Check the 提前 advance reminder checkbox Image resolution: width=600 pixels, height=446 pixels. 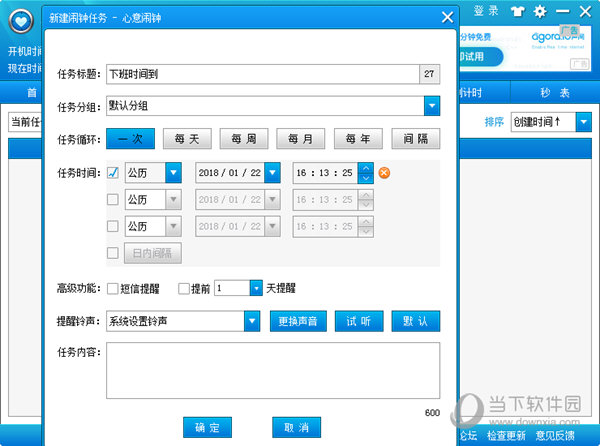pos(184,288)
